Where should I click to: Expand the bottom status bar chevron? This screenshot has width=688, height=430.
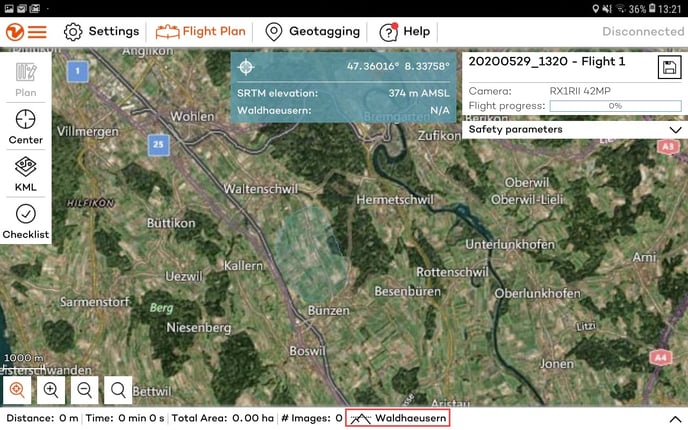pyautogui.click(x=676, y=418)
